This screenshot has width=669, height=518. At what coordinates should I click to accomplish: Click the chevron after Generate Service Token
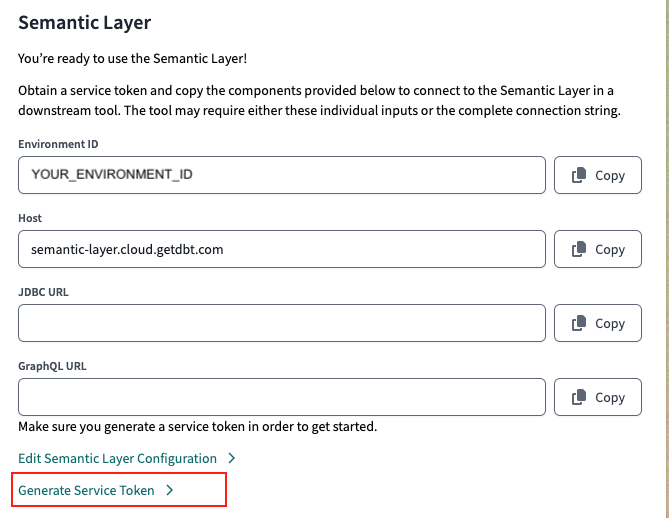(169, 490)
